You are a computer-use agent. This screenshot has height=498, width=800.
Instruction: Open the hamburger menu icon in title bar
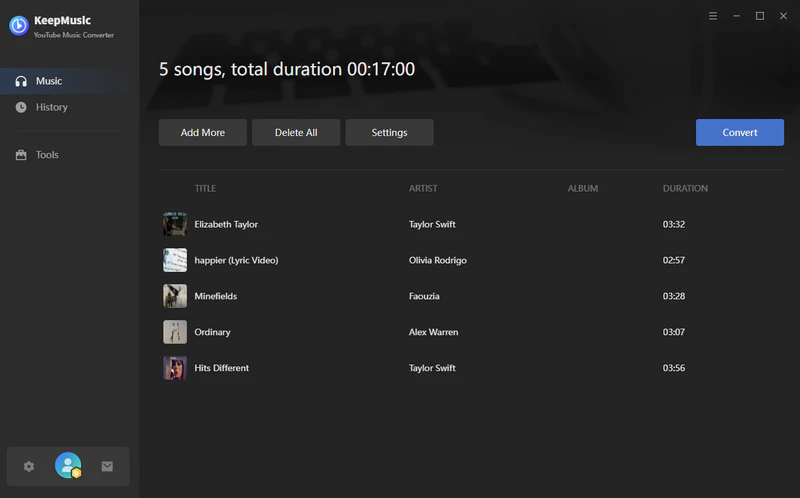click(713, 16)
